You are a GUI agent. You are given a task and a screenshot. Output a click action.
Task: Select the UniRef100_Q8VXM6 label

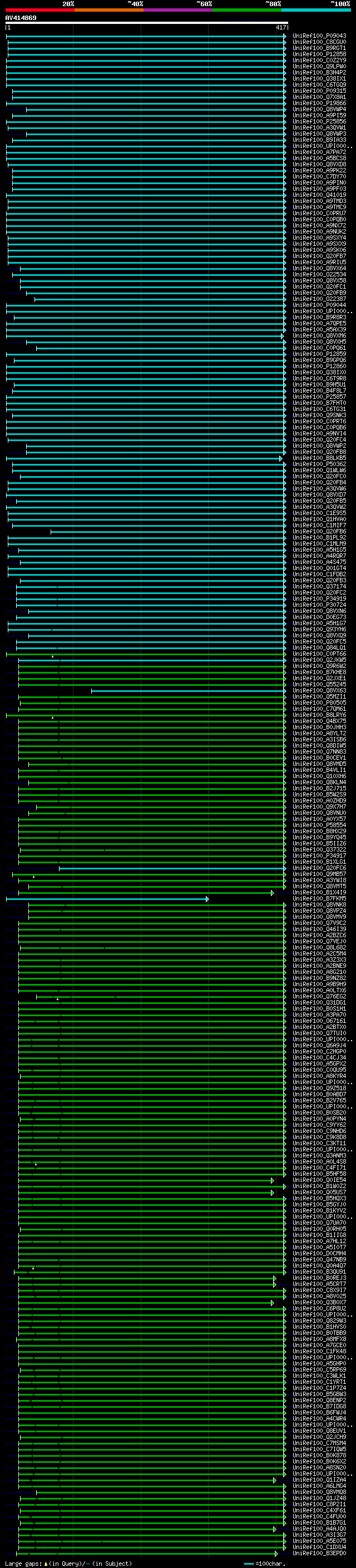click(x=319, y=335)
